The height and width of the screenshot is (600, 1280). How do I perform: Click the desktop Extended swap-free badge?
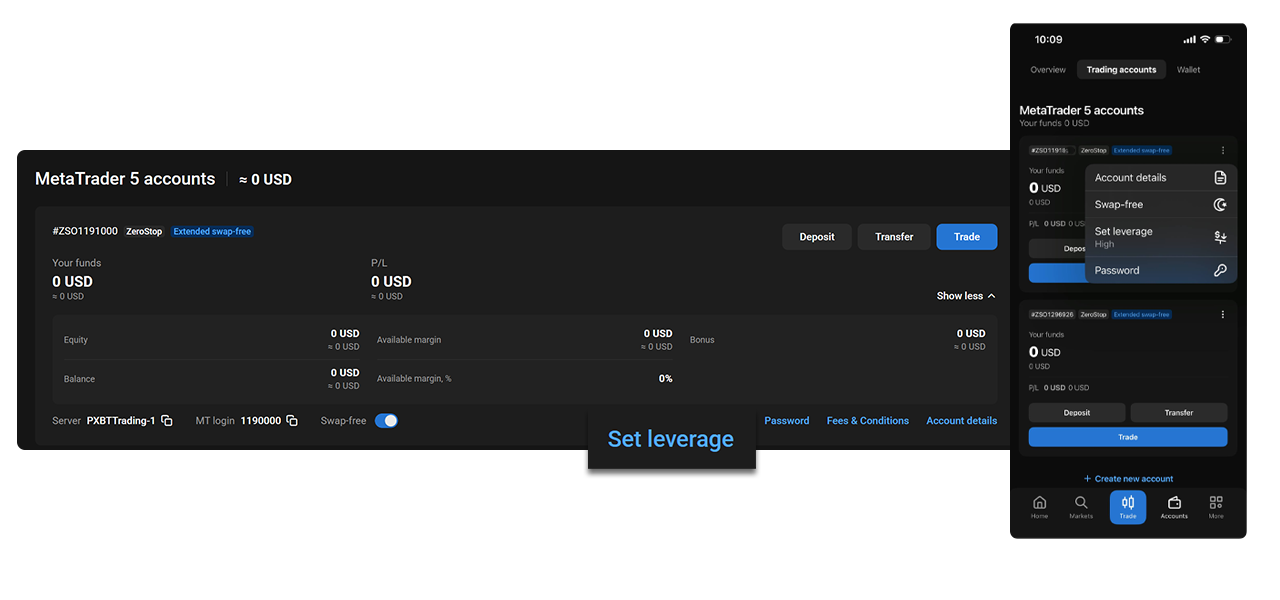tap(212, 231)
